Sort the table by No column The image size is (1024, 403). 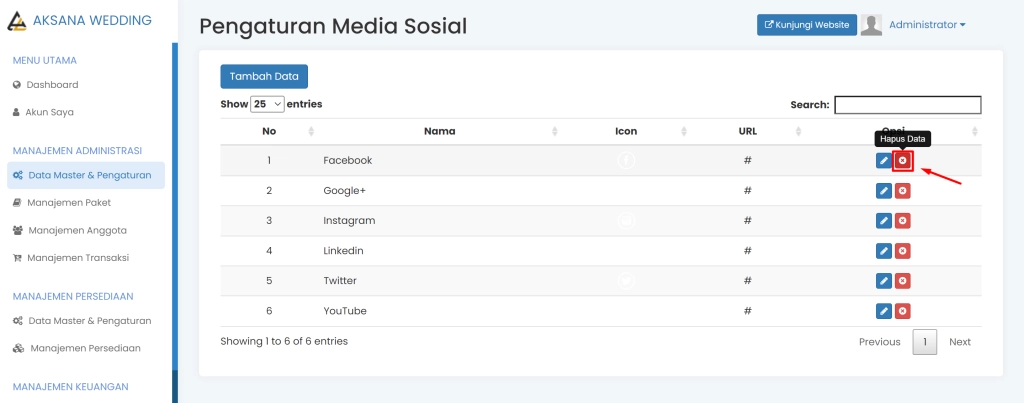pos(269,131)
